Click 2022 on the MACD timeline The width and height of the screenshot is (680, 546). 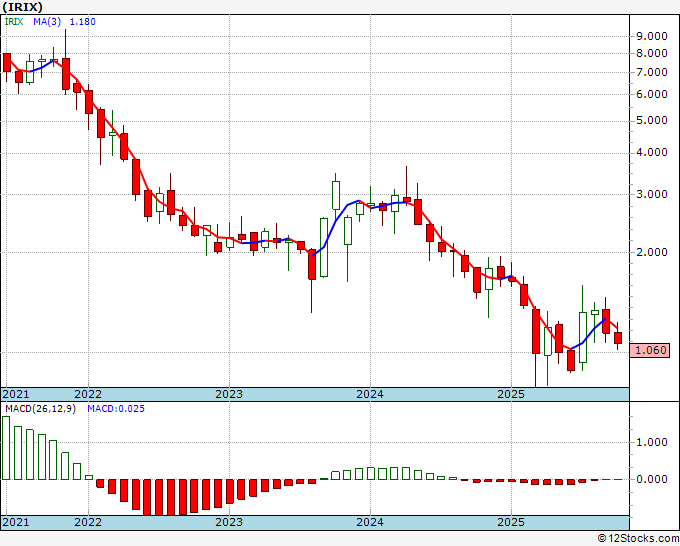click(x=88, y=522)
